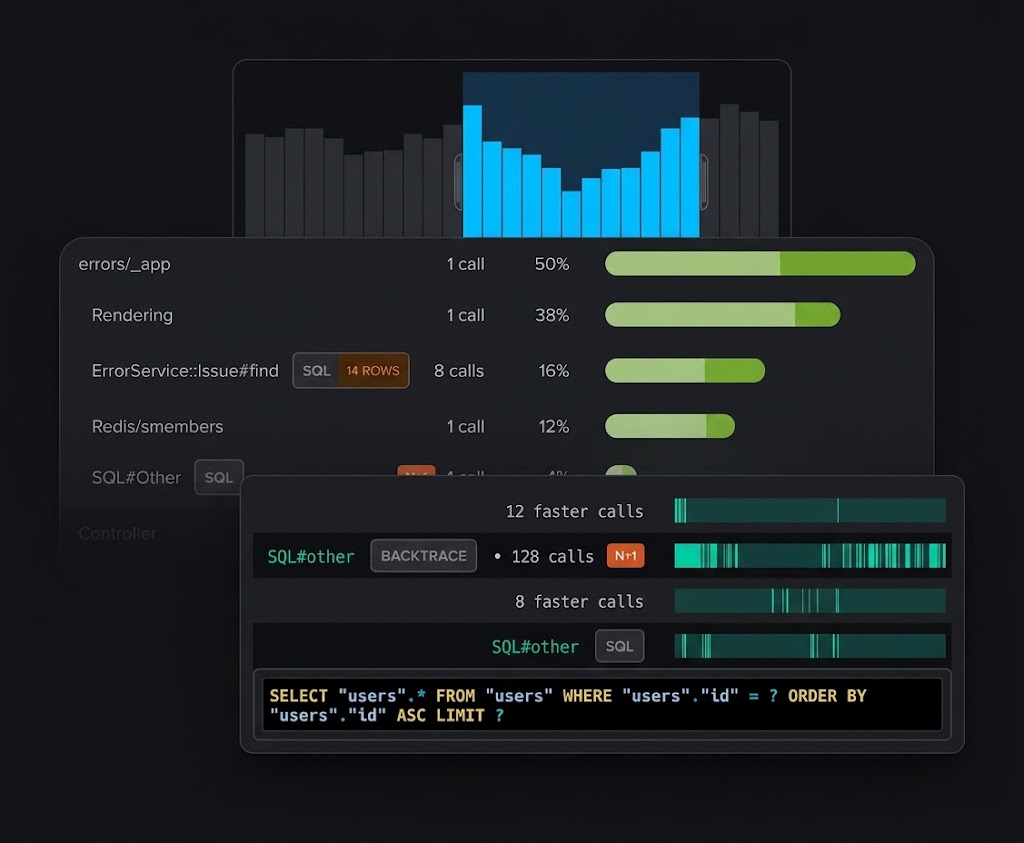Click the BACKTRACE button
This screenshot has width=1024, height=843.
[424, 556]
